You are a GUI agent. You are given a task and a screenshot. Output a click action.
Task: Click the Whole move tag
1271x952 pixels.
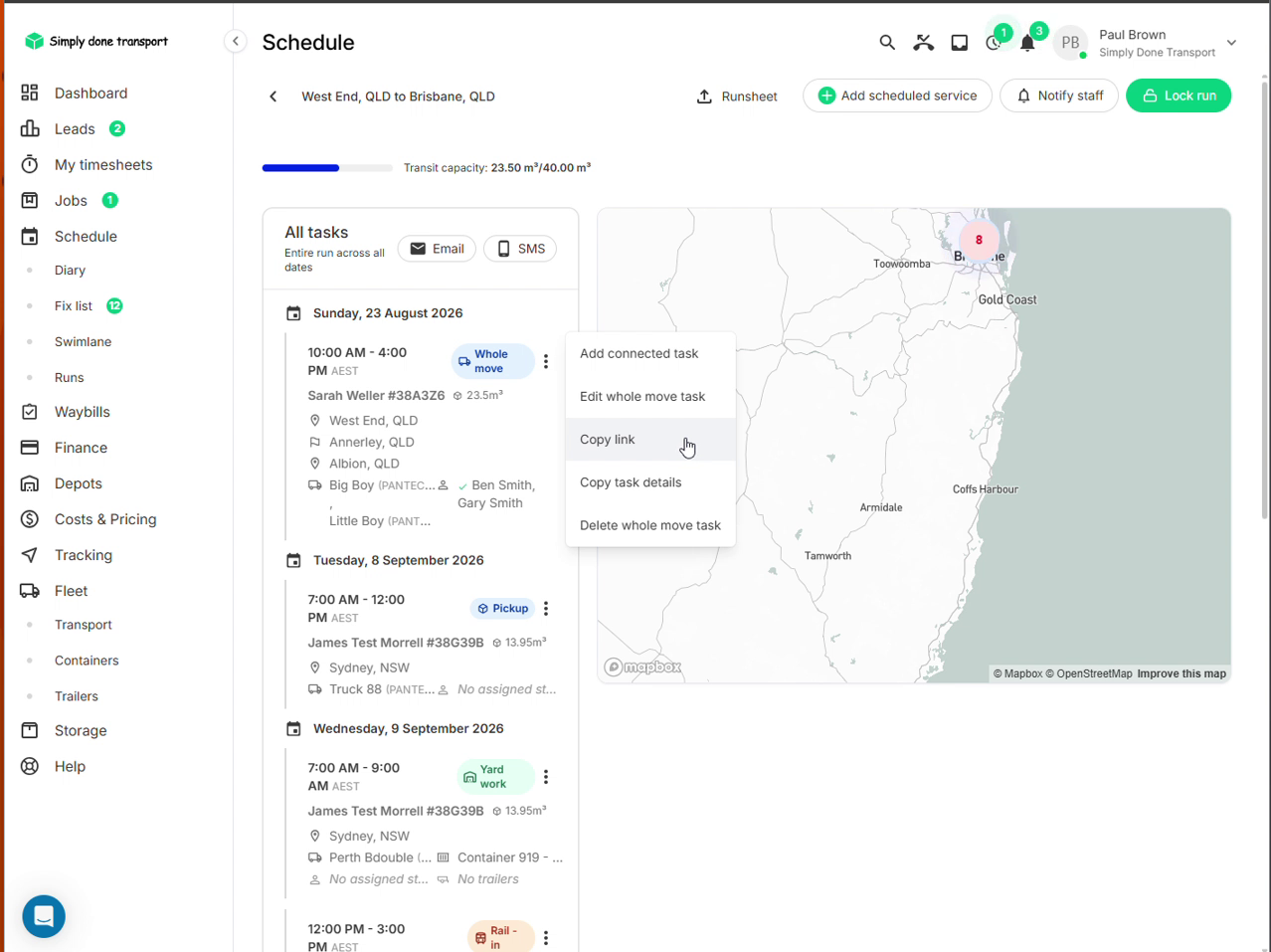coord(493,361)
